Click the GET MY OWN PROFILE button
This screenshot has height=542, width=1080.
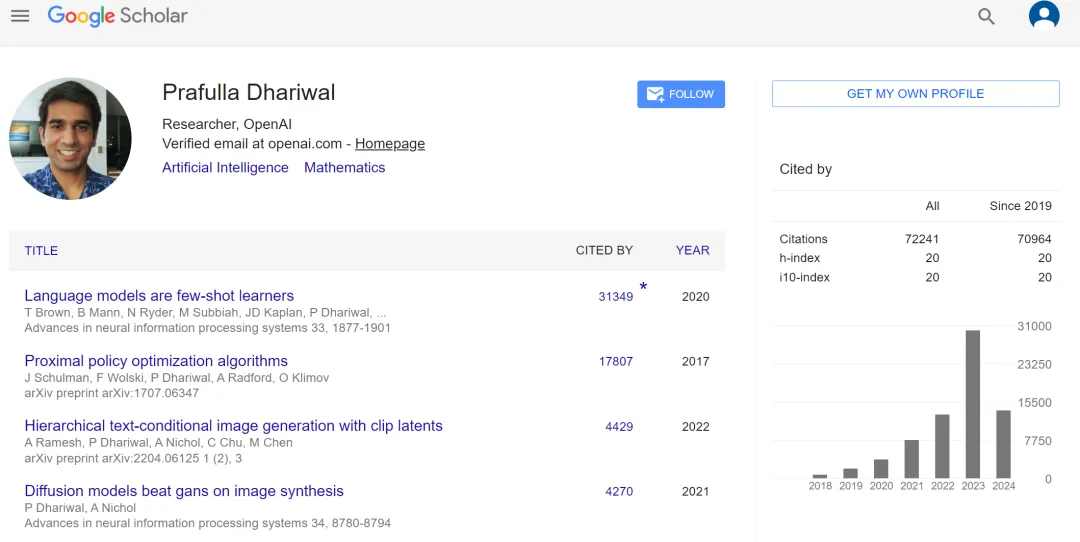tap(915, 94)
